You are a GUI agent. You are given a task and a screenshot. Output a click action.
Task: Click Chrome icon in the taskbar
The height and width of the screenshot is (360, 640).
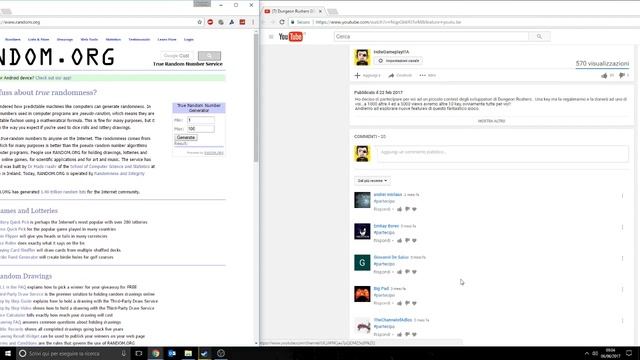(x=156, y=353)
